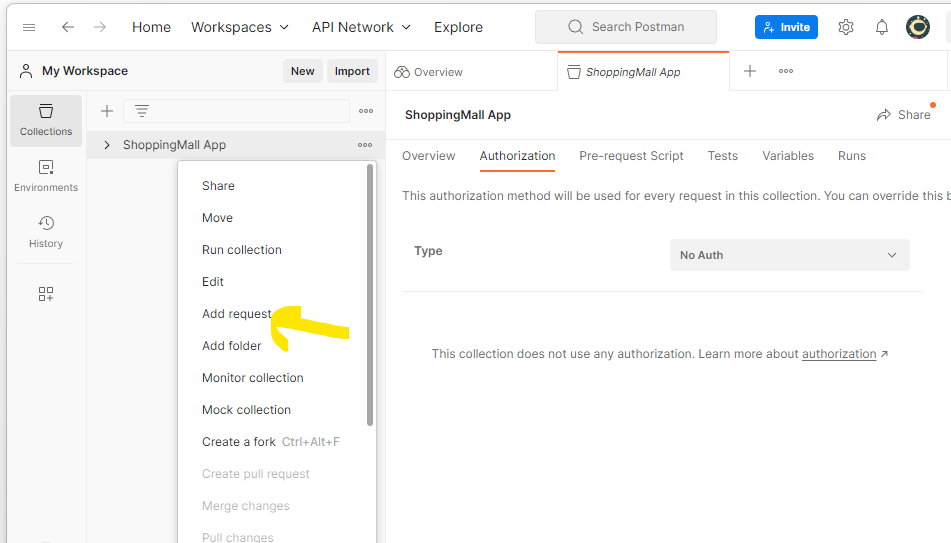This screenshot has width=951, height=543.
Task: Open the auth Type No Auth dropdown
Action: pyautogui.click(x=789, y=255)
